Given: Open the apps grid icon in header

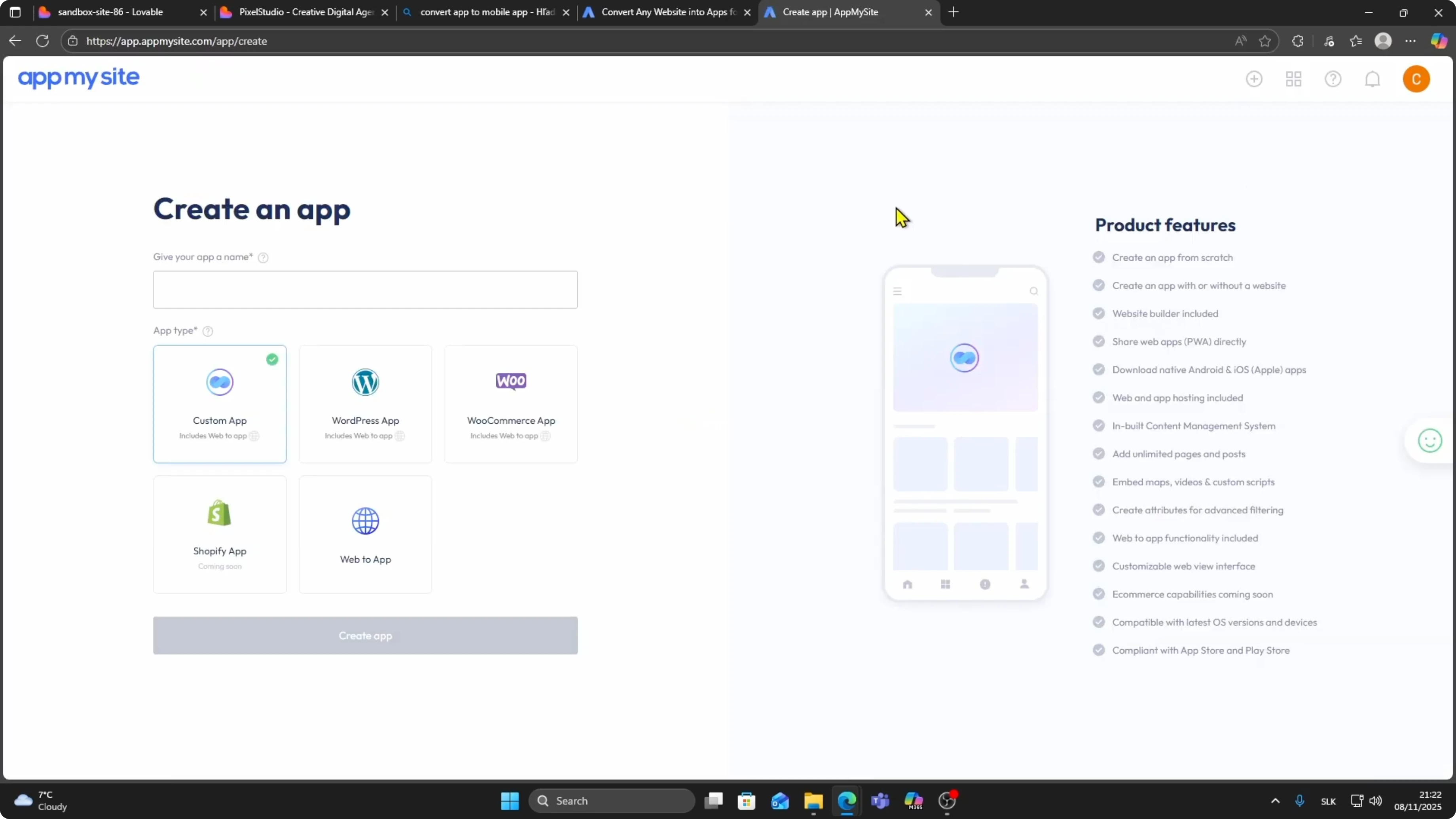Looking at the screenshot, I should click(x=1293, y=79).
